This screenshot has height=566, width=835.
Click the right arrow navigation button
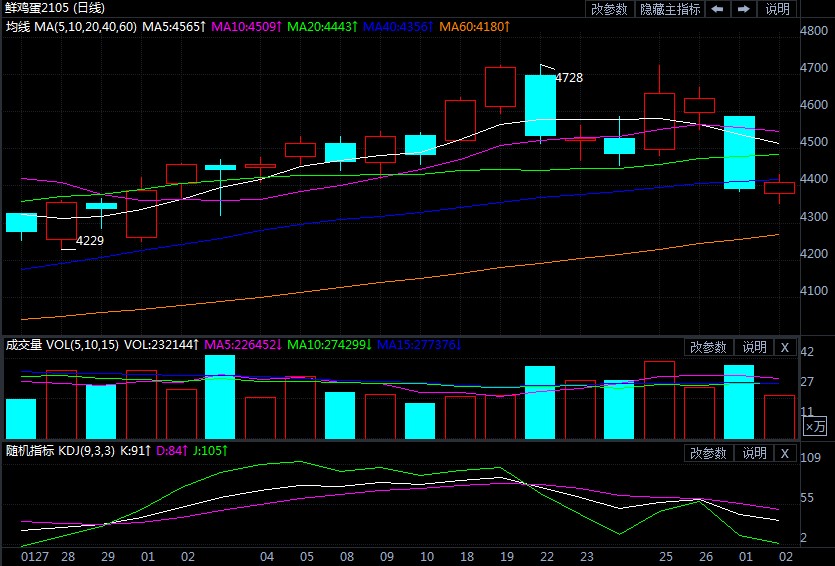743,9
